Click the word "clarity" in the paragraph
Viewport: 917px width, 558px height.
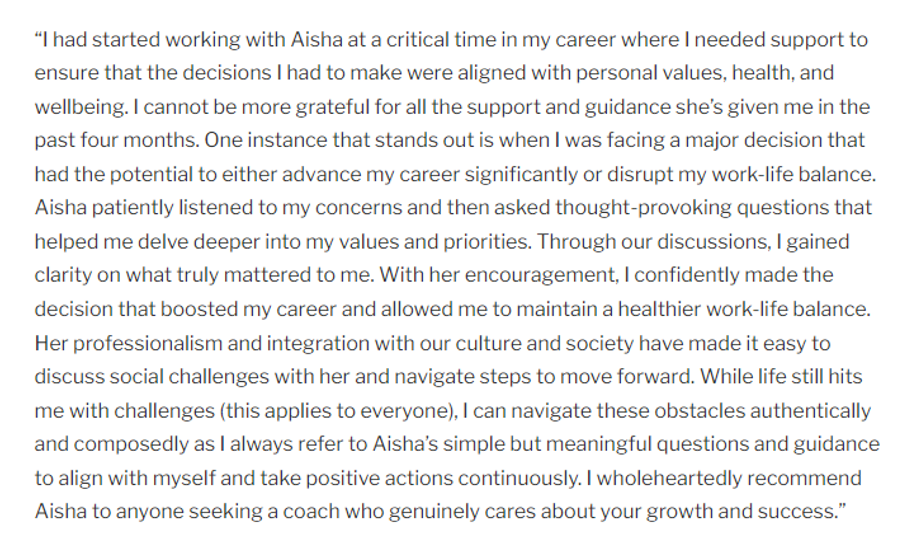[x=62, y=275]
